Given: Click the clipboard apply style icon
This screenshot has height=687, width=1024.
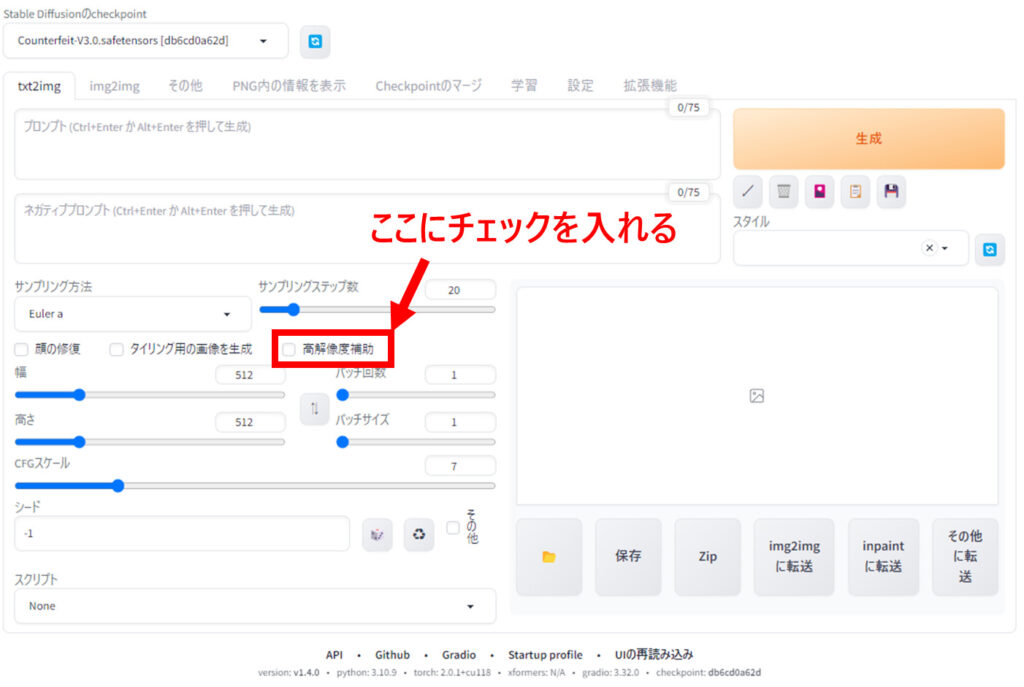Looking at the screenshot, I should [855, 191].
